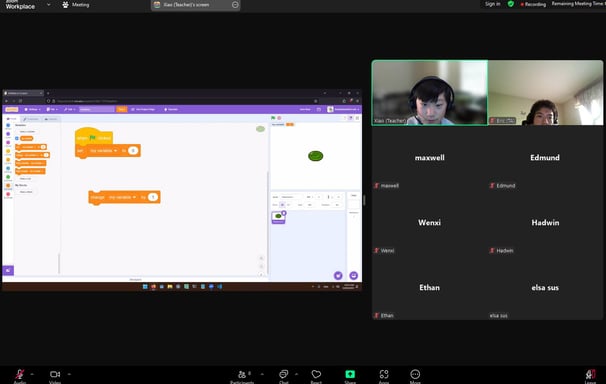This screenshot has height=384, width=606.
Task: Select the Motion block category circle
Action: coord(8,125)
